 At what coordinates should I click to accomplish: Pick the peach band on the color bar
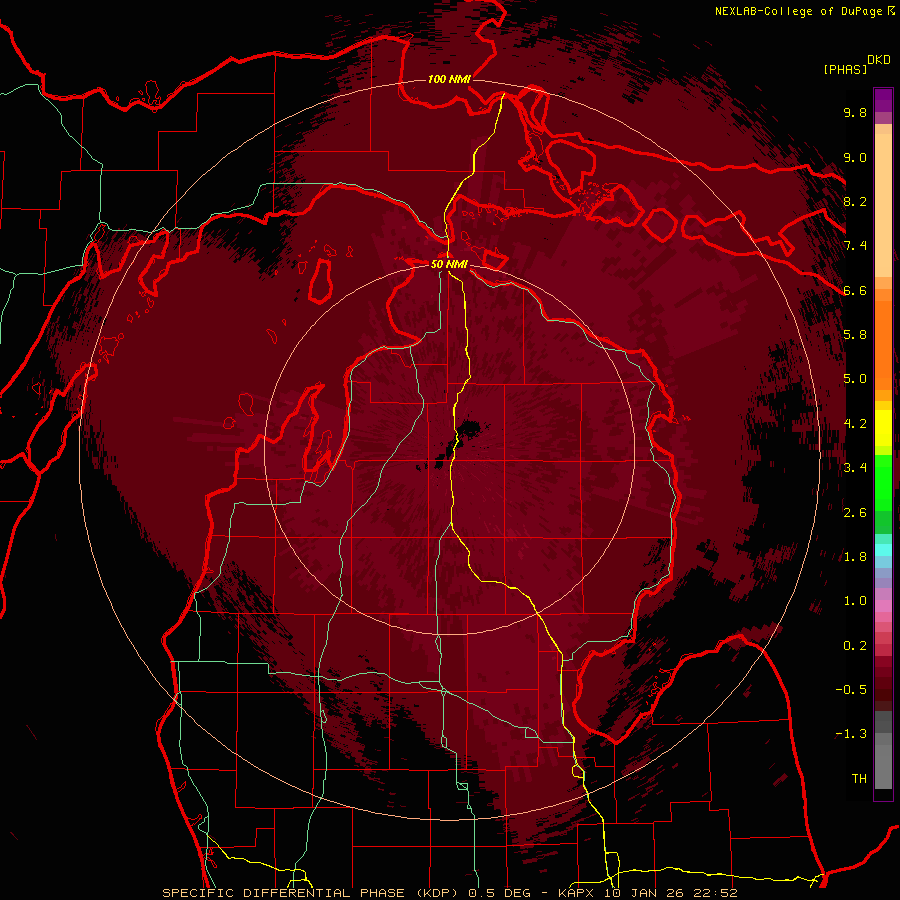tap(883, 207)
